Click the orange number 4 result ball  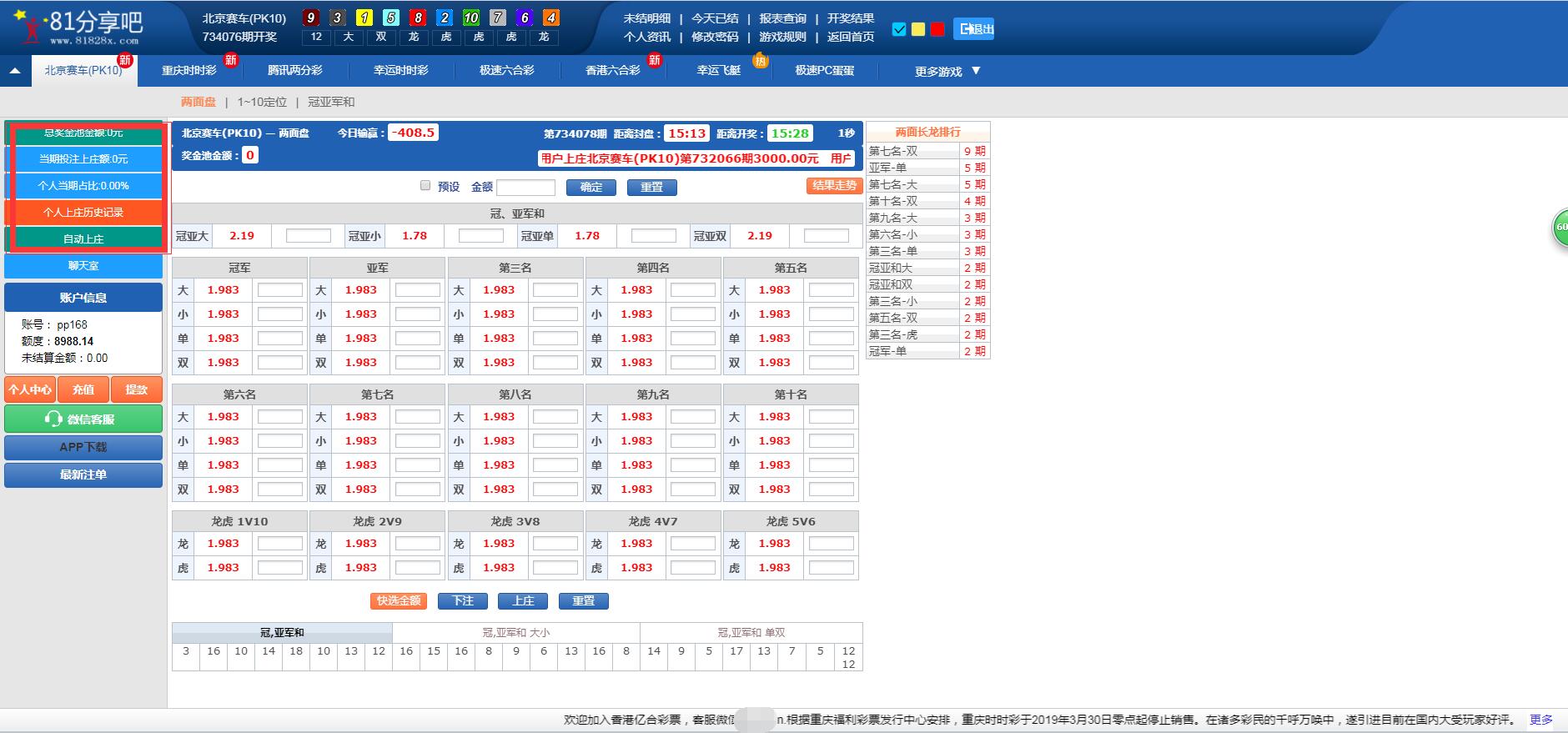pyautogui.click(x=550, y=18)
